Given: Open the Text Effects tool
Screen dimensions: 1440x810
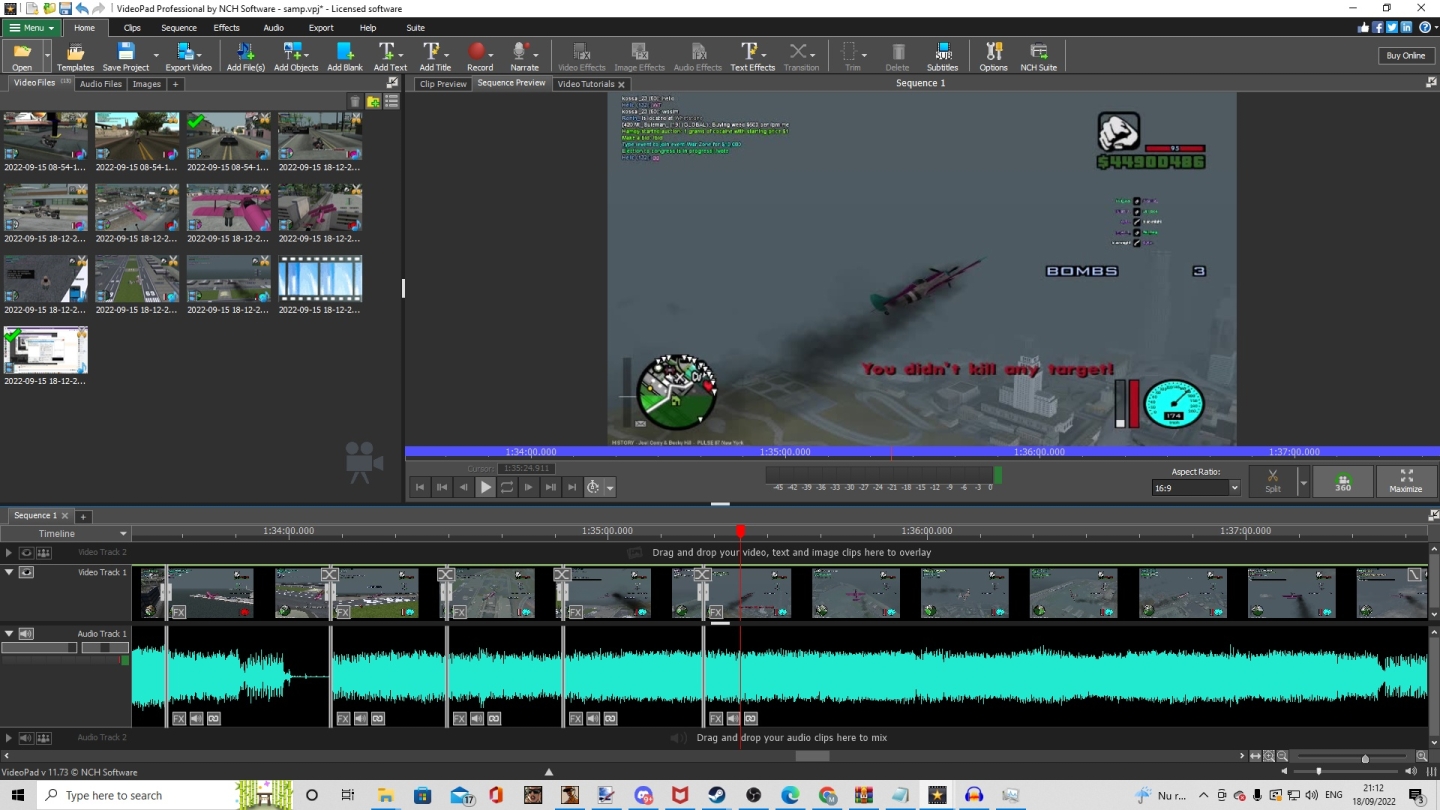Looking at the screenshot, I should [752, 55].
